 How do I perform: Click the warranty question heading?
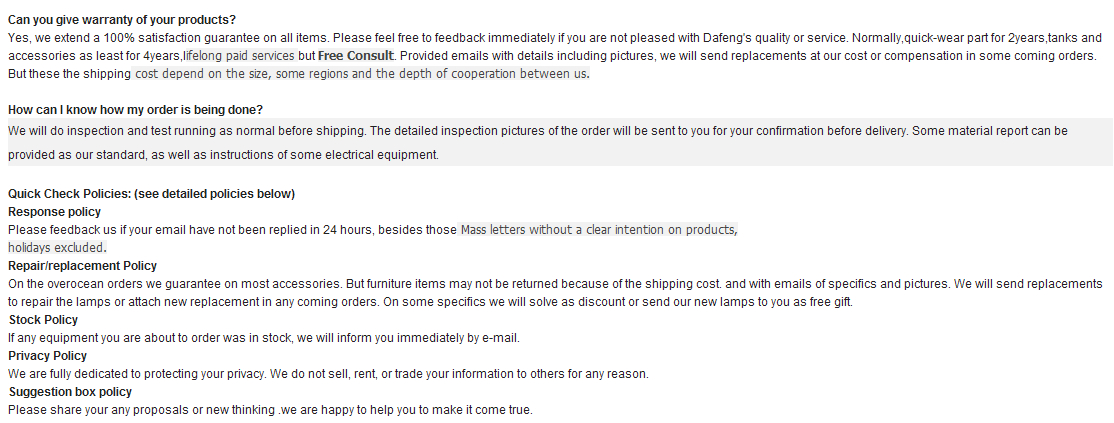click(x=122, y=20)
